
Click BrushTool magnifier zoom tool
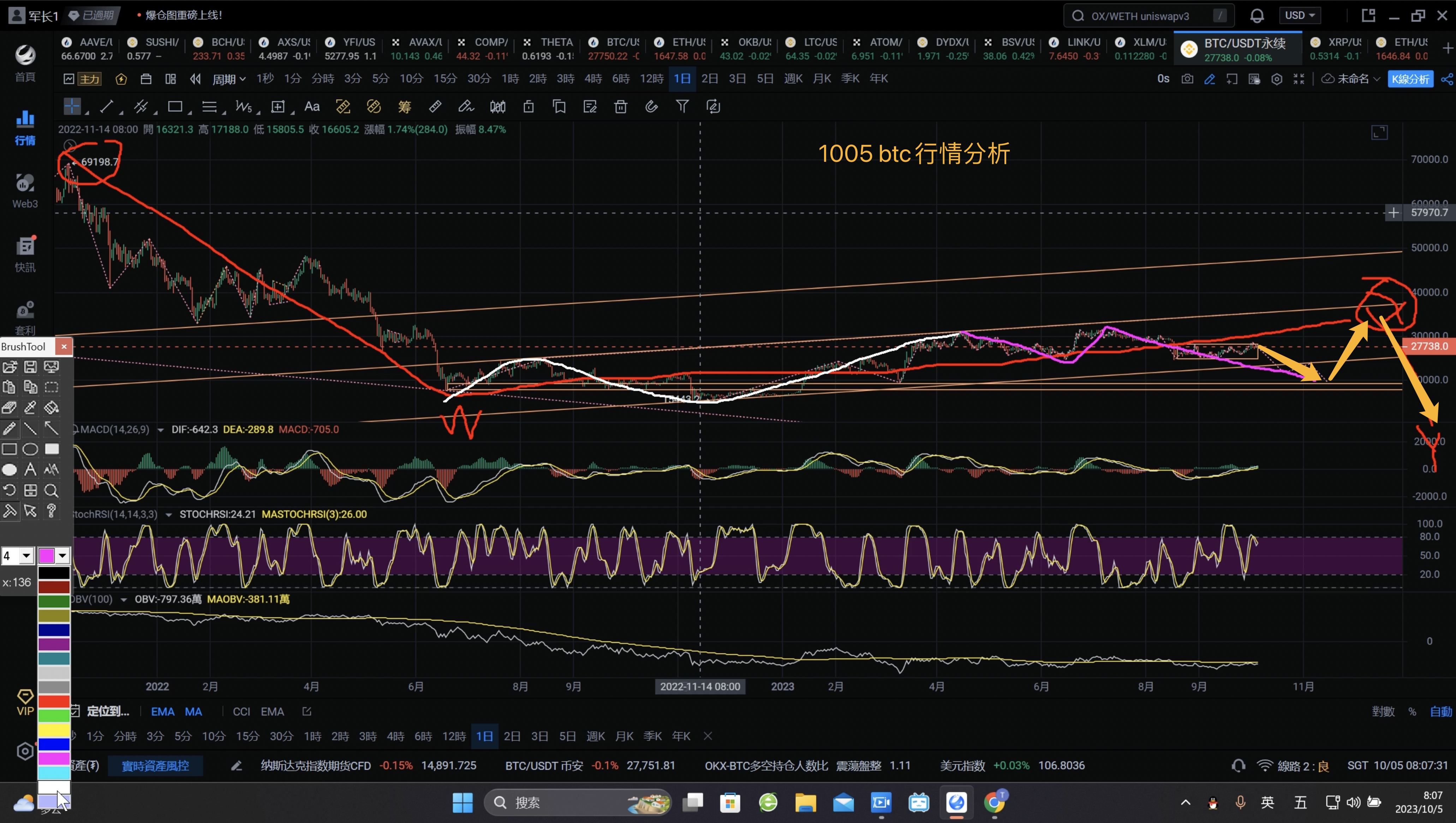pos(52,490)
